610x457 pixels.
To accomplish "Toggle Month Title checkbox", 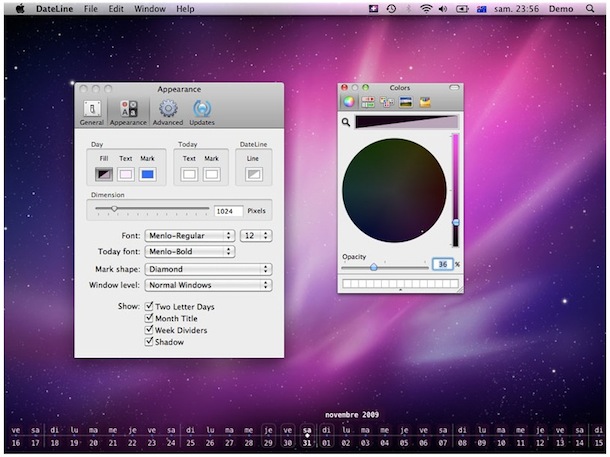I will (149, 318).
